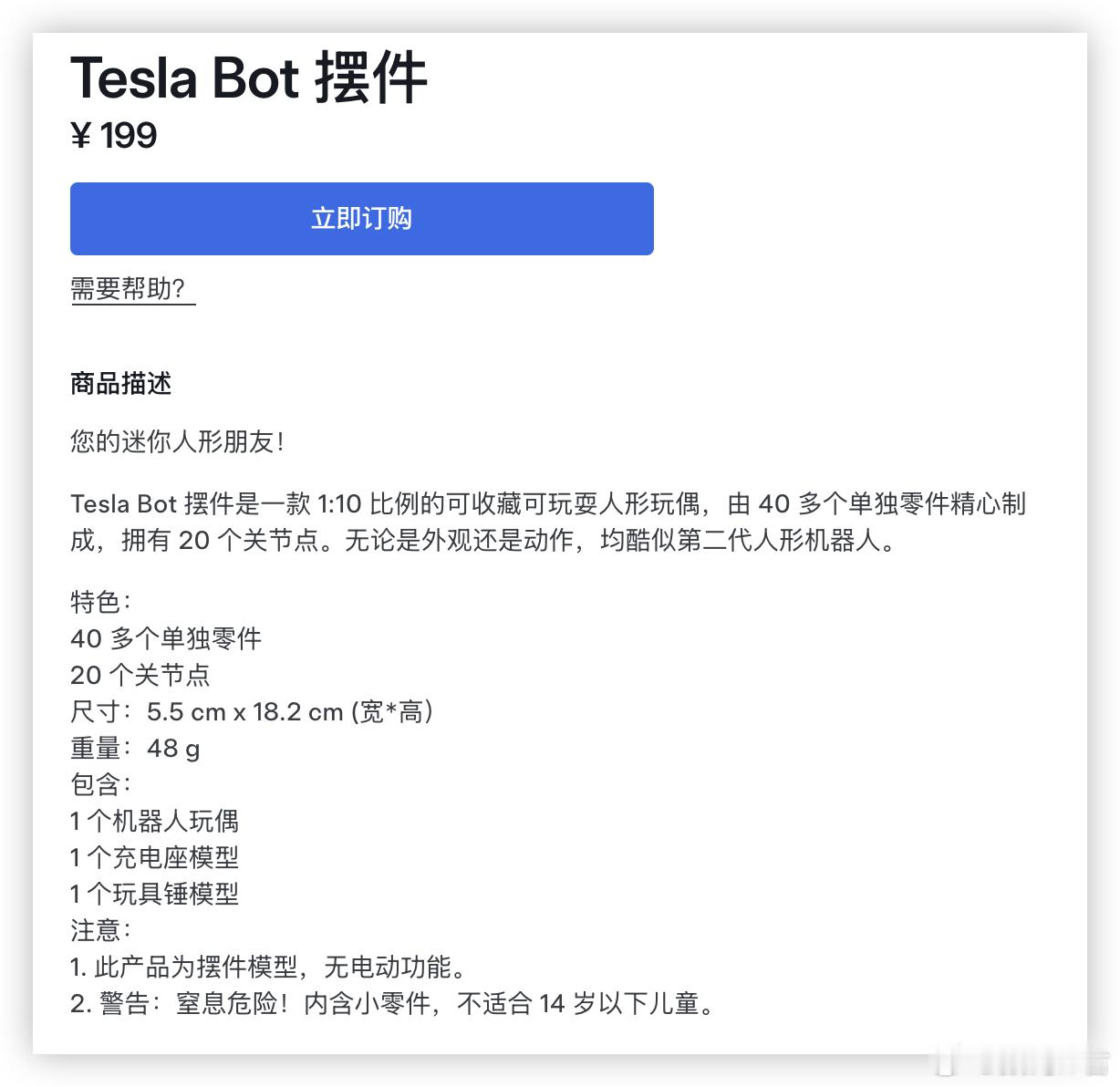Click the paragraph describing the 1:10 比例 figure
This screenshot has width=1120, height=1087.
(x=548, y=522)
